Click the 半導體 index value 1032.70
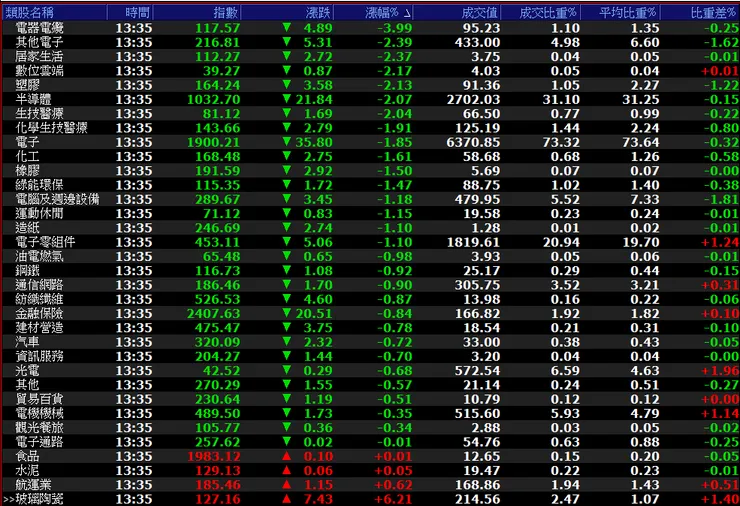 tap(214, 100)
